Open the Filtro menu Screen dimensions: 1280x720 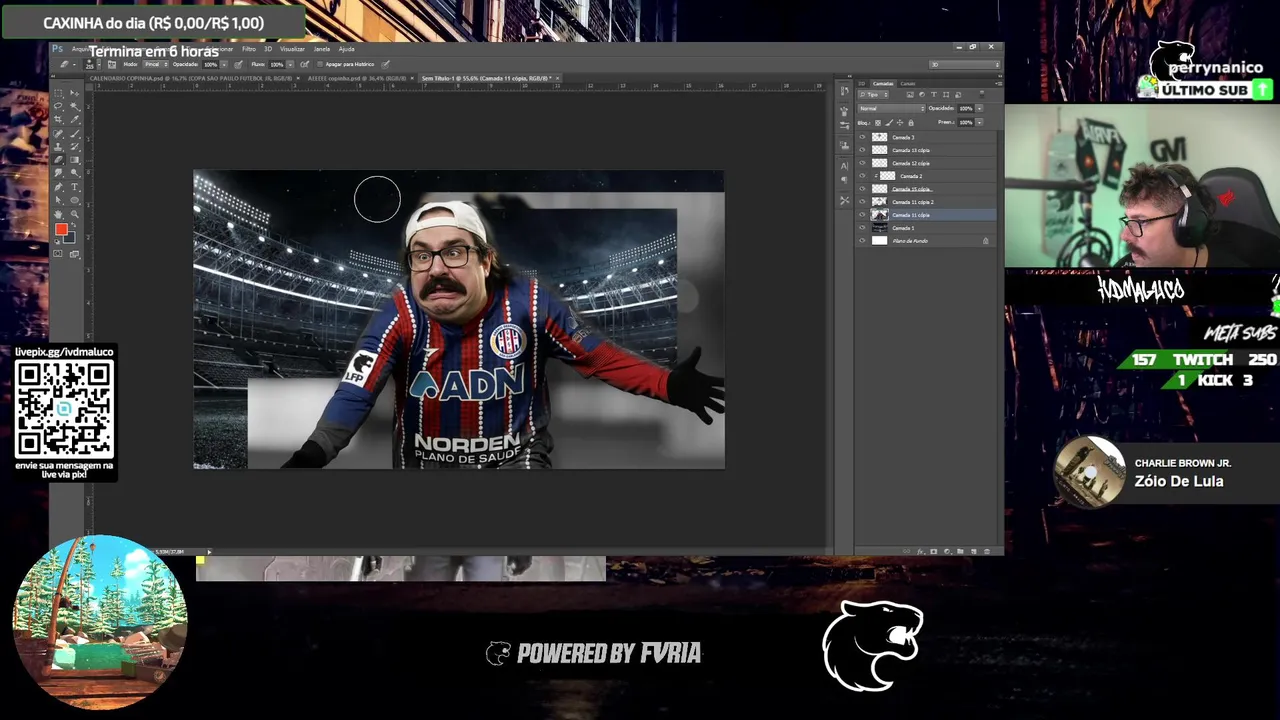(249, 49)
